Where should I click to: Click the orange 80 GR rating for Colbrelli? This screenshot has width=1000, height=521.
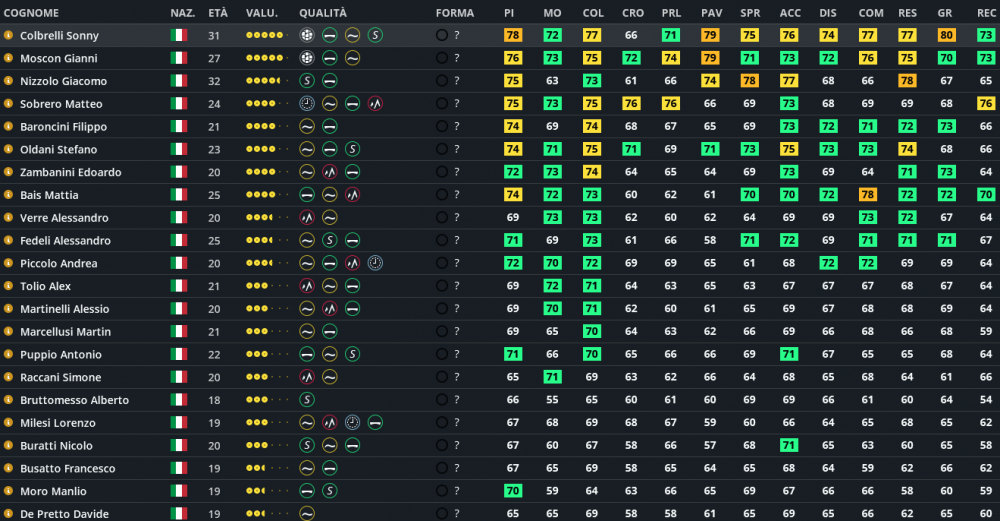pyautogui.click(x=946, y=35)
